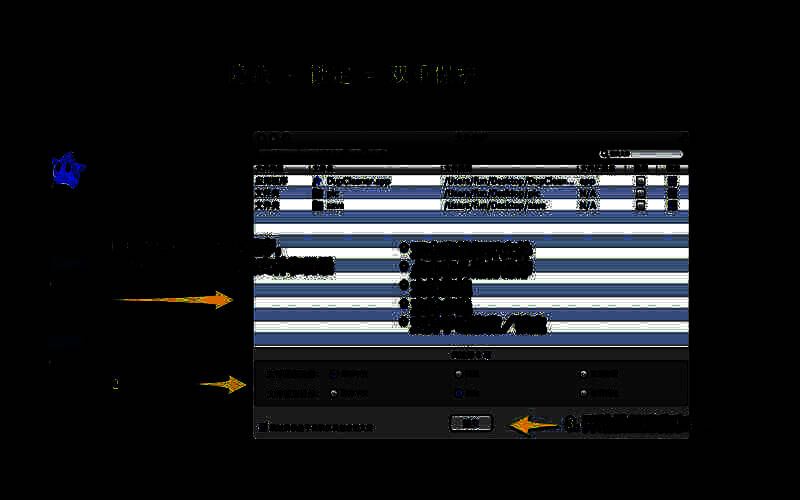Tick the first checkbox in DupCleaner.app row

coord(640,181)
